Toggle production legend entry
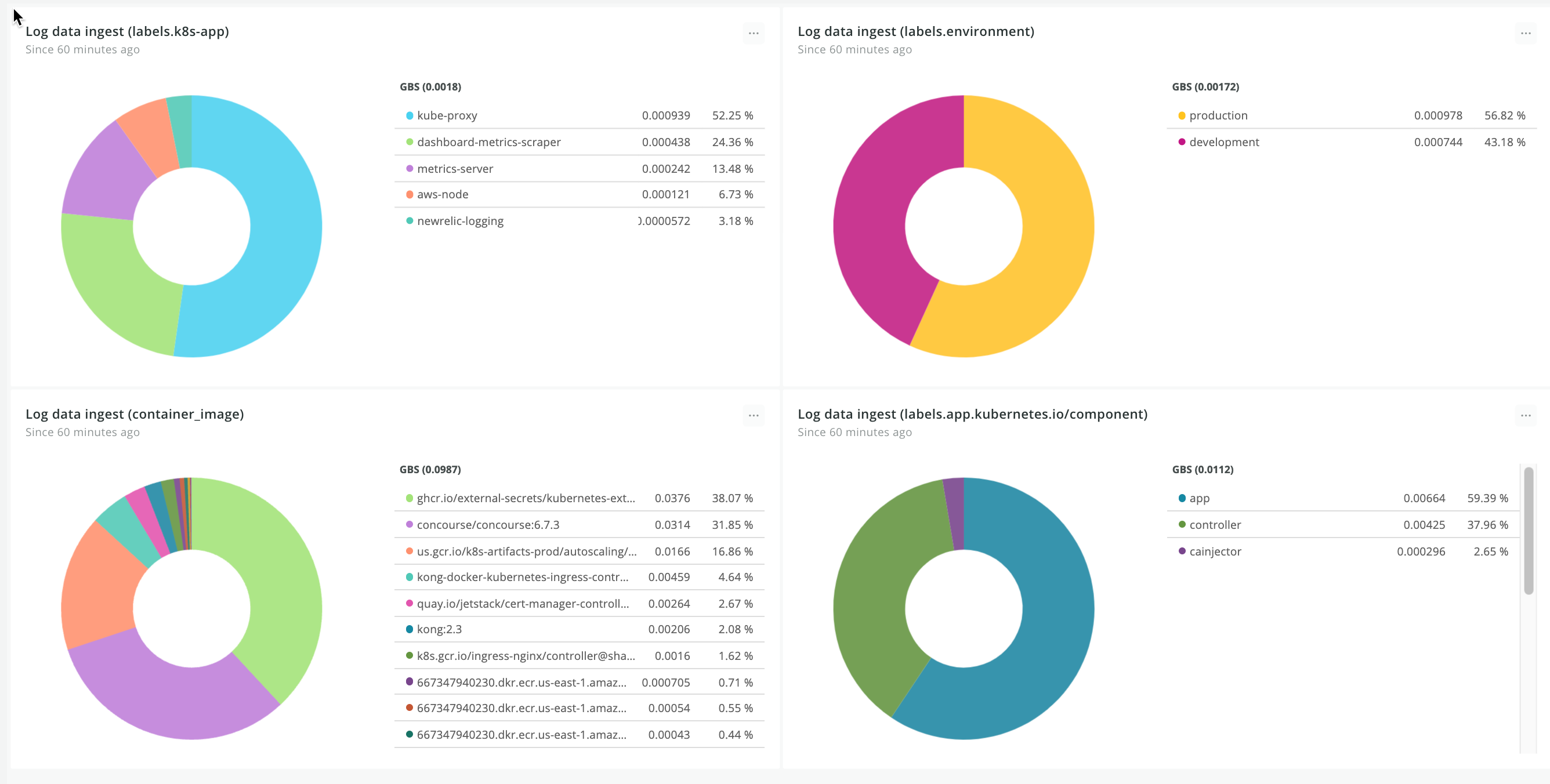This screenshot has width=1550, height=784. tap(1218, 115)
